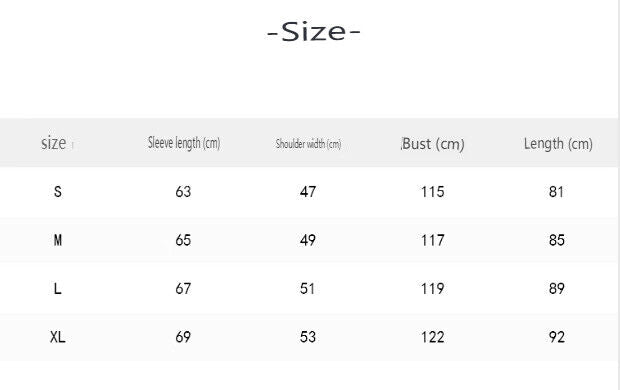Click sleeve length value 63

(183, 192)
